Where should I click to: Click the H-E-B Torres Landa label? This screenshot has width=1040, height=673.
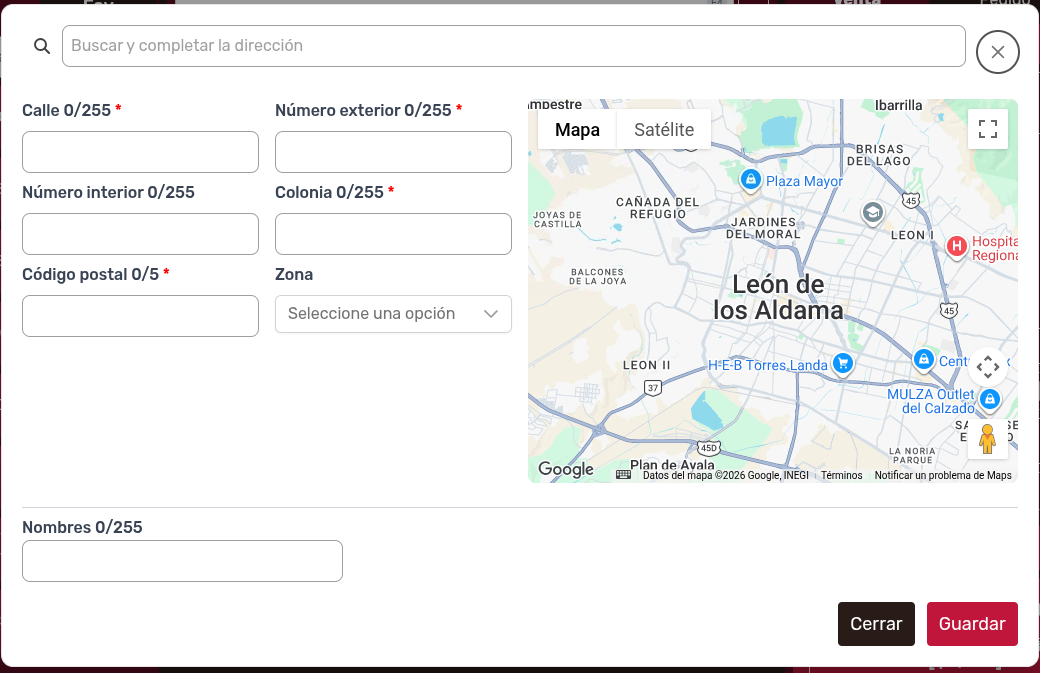pyautogui.click(x=767, y=365)
